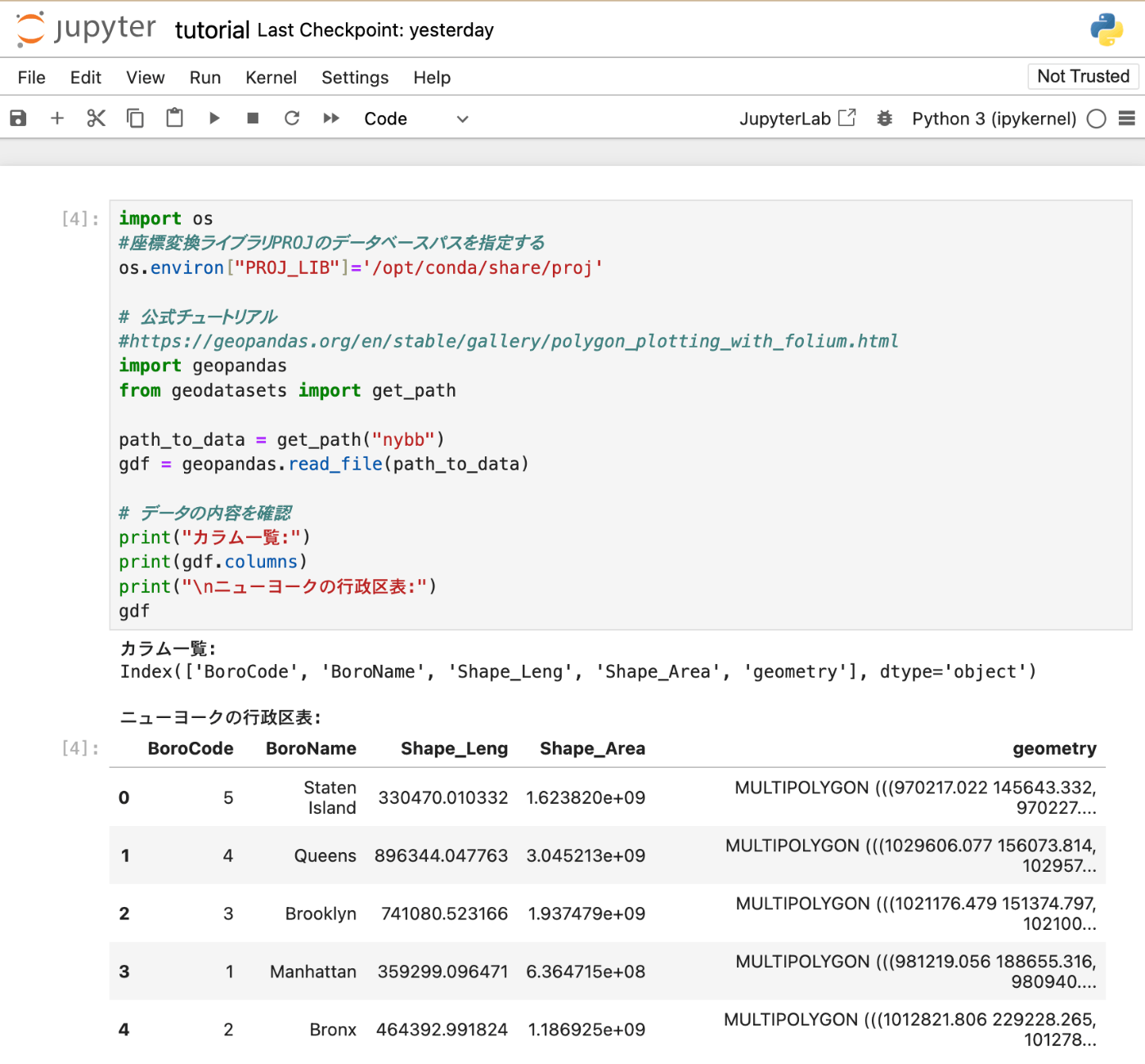
Task: Click the Python logo icon
Action: [1107, 29]
